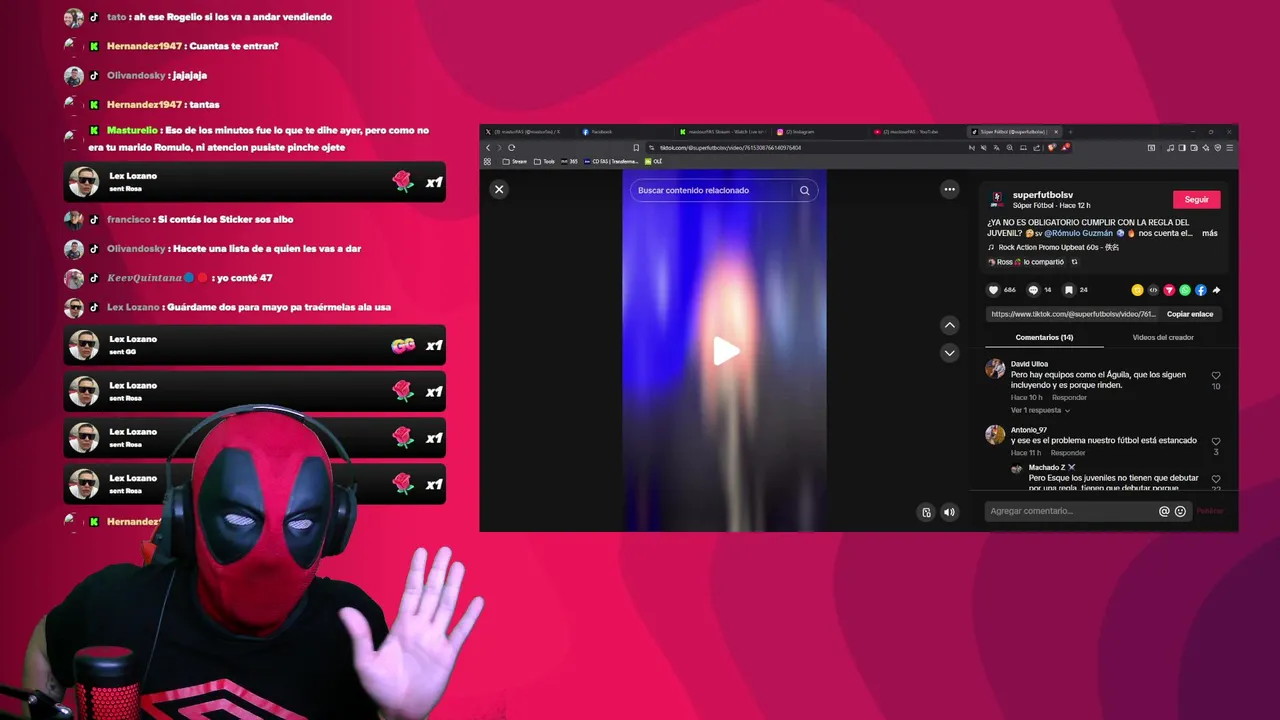Image resolution: width=1280 pixels, height=720 pixels.
Task: Bookmark the video to favorites
Action: tap(1069, 290)
